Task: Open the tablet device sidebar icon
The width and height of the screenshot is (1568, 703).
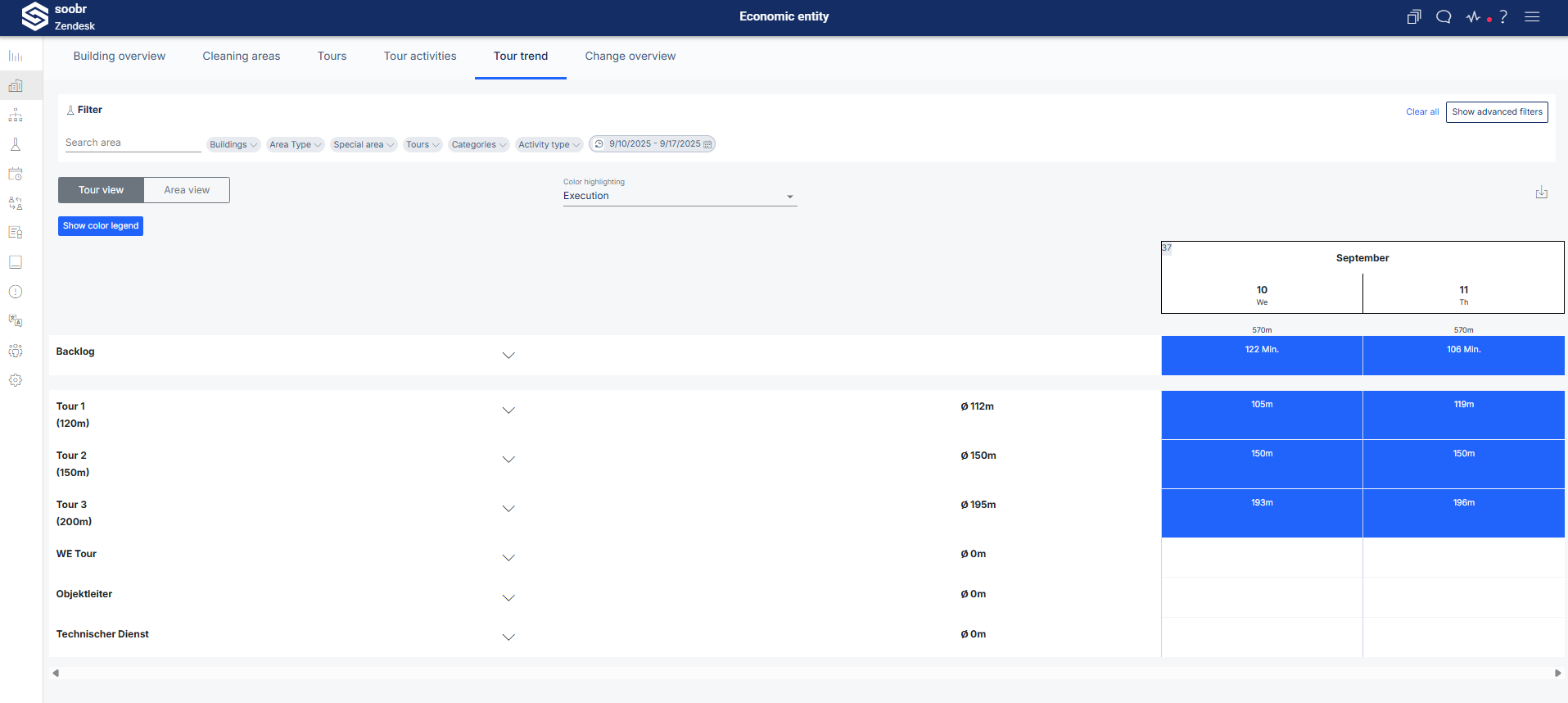Action: click(x=16, y=262)
